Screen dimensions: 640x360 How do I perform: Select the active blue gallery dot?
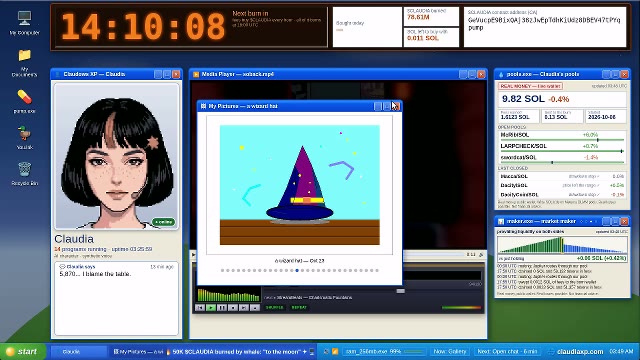pos(297,270)
